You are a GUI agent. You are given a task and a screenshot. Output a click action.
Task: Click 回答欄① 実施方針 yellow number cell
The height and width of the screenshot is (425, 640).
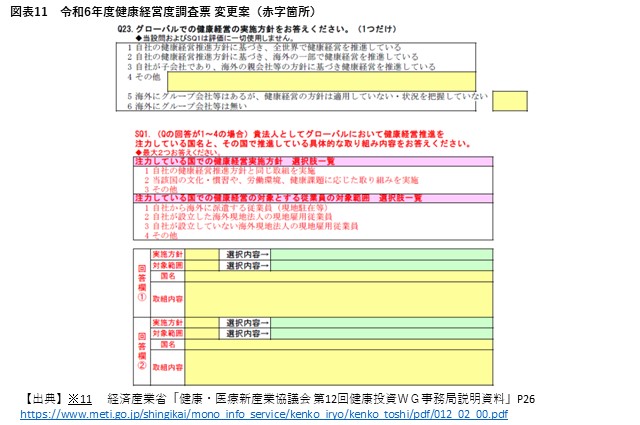[202, 254]
